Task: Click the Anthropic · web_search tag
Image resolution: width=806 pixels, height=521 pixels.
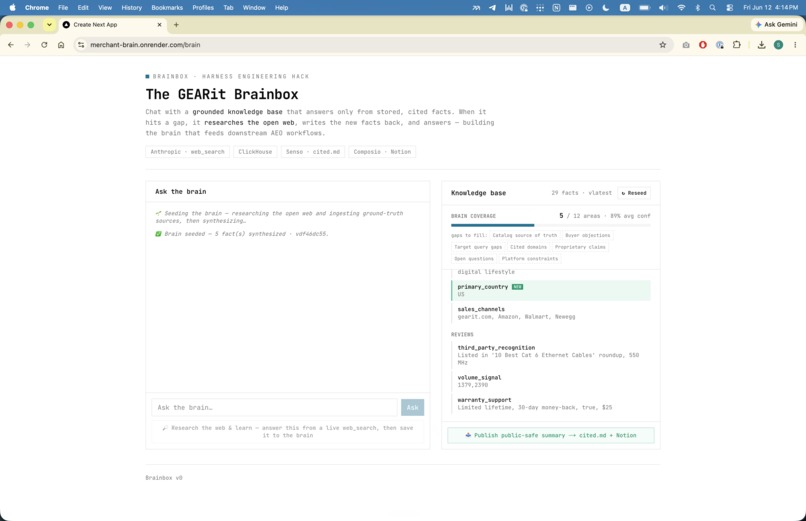Action: pyautogui.click(x=187, y=152)
